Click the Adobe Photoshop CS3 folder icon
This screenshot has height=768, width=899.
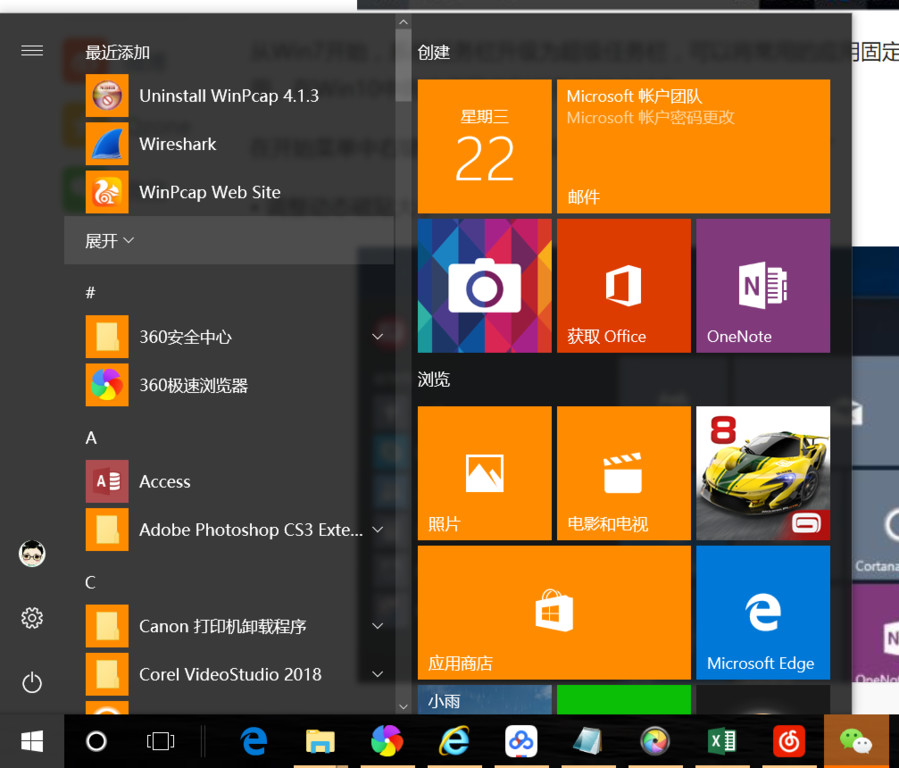(107, 530)
